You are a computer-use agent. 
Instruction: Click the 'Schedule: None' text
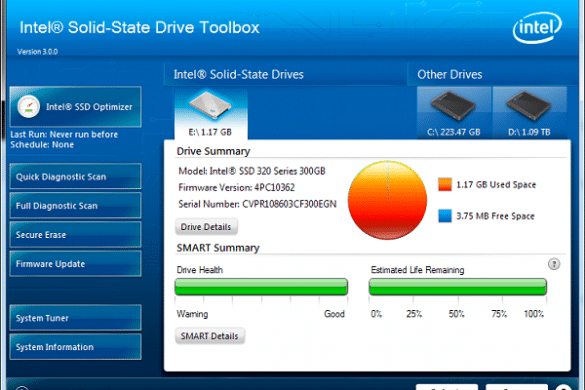pos(42,145)
